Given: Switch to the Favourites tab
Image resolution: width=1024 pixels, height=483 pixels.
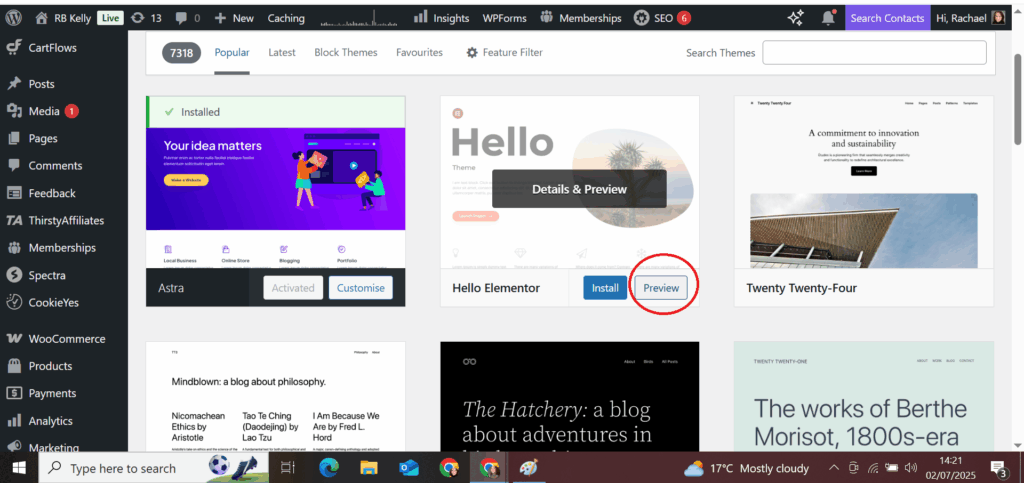Looking at the screenshot, I should 419,52.
